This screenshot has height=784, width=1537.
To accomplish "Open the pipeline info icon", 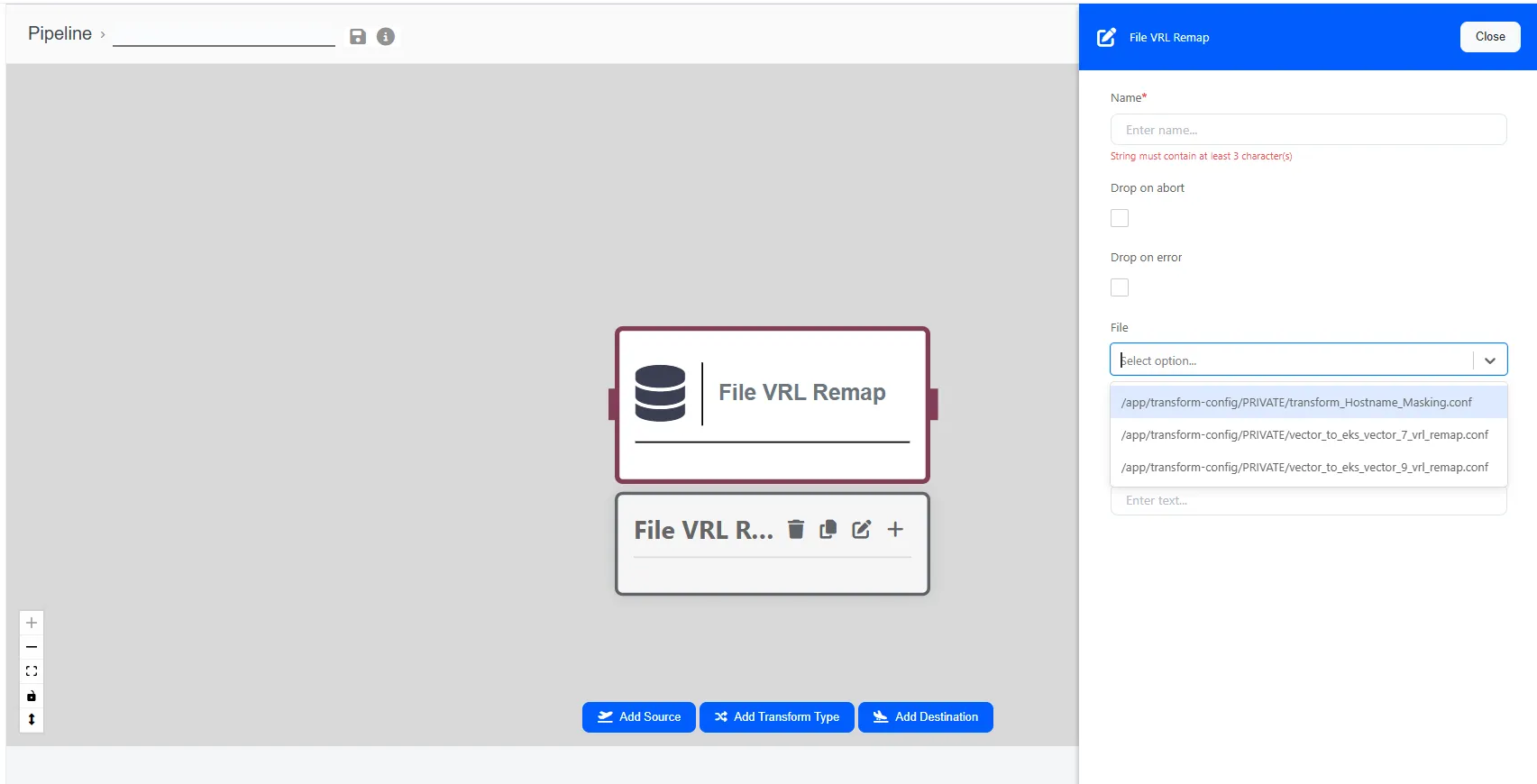I will [x=386, y=37].
